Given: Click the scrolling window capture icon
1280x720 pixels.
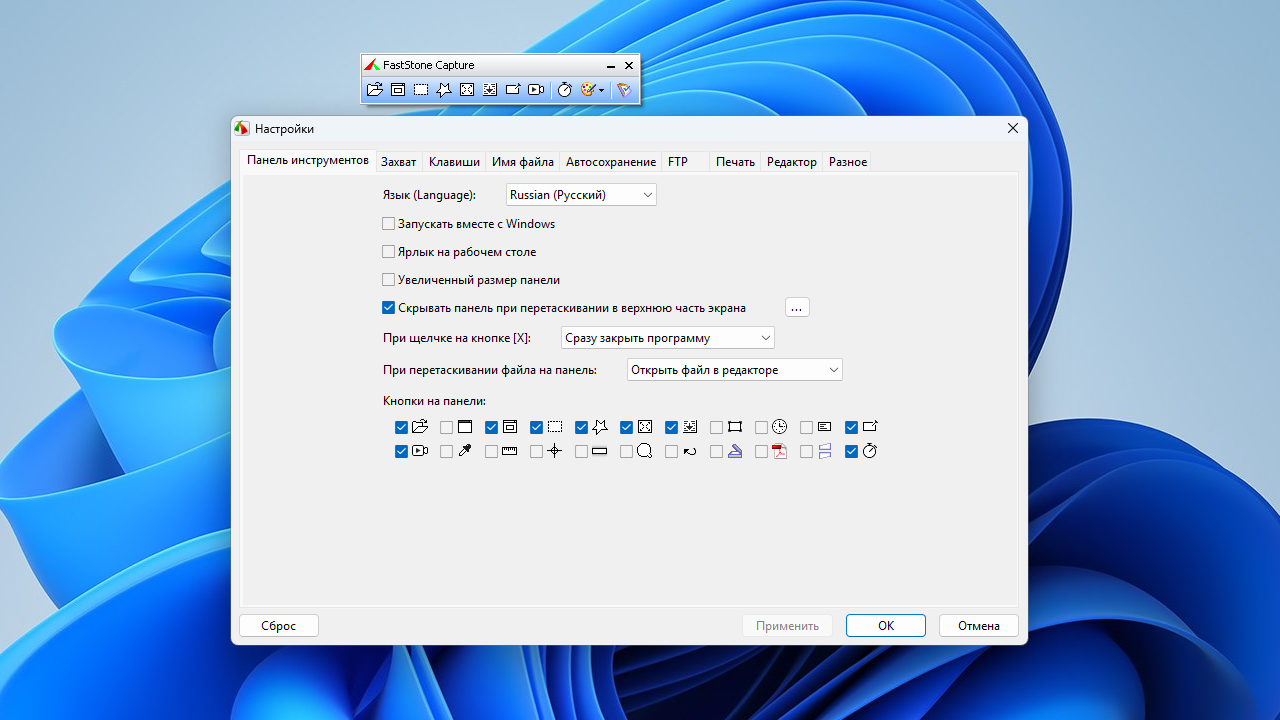Looking at the screenshot, I should click(x=490, y=90).
